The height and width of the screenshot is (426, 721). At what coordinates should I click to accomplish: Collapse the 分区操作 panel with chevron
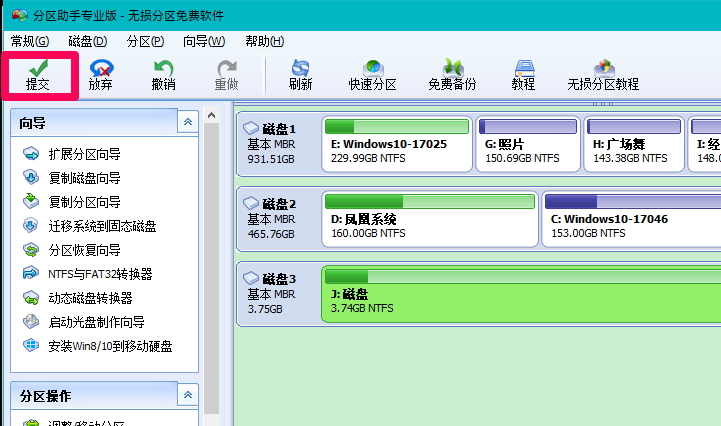[x=186, y=396]
